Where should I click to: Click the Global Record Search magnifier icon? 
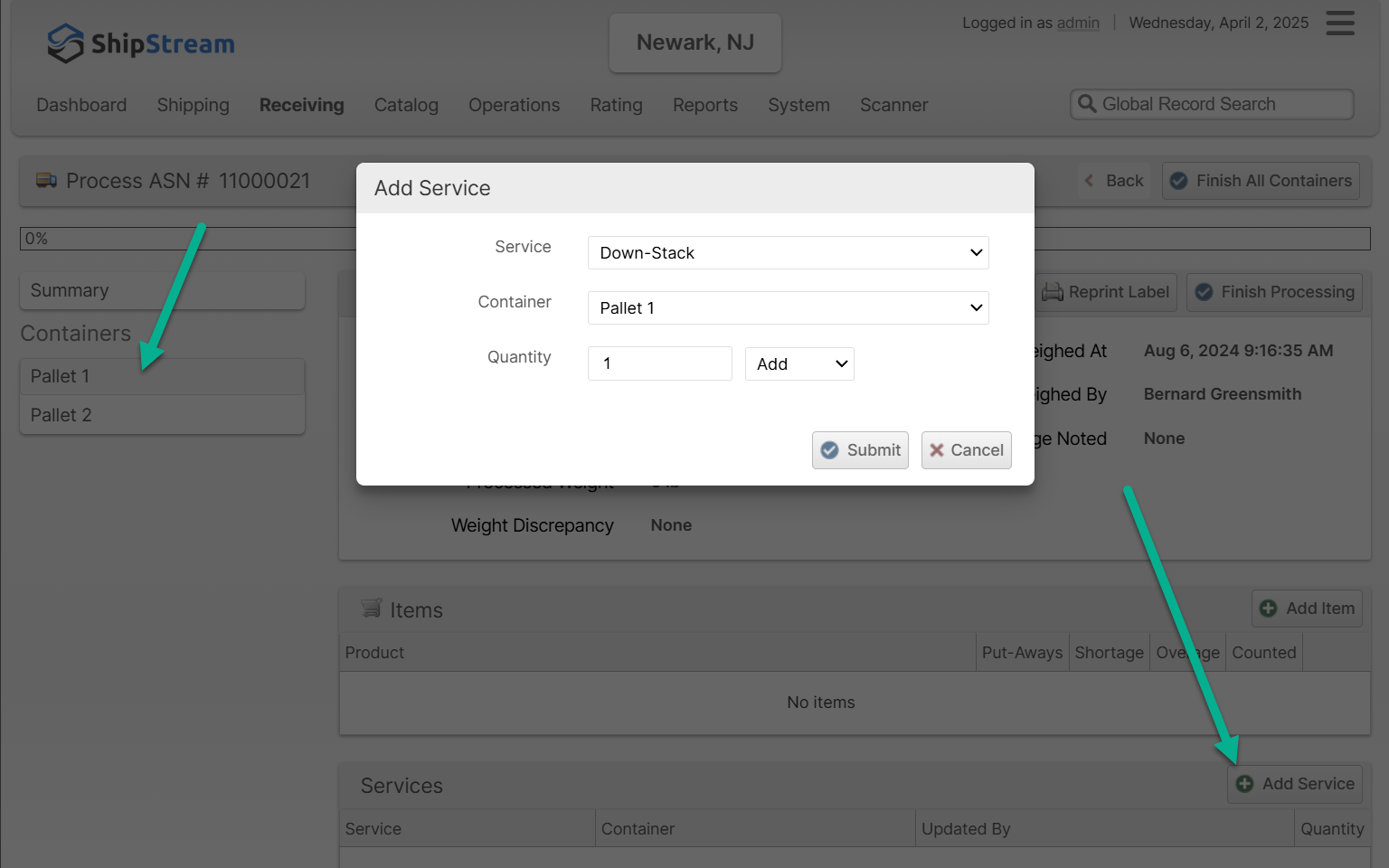click(x=1087, y=104)
